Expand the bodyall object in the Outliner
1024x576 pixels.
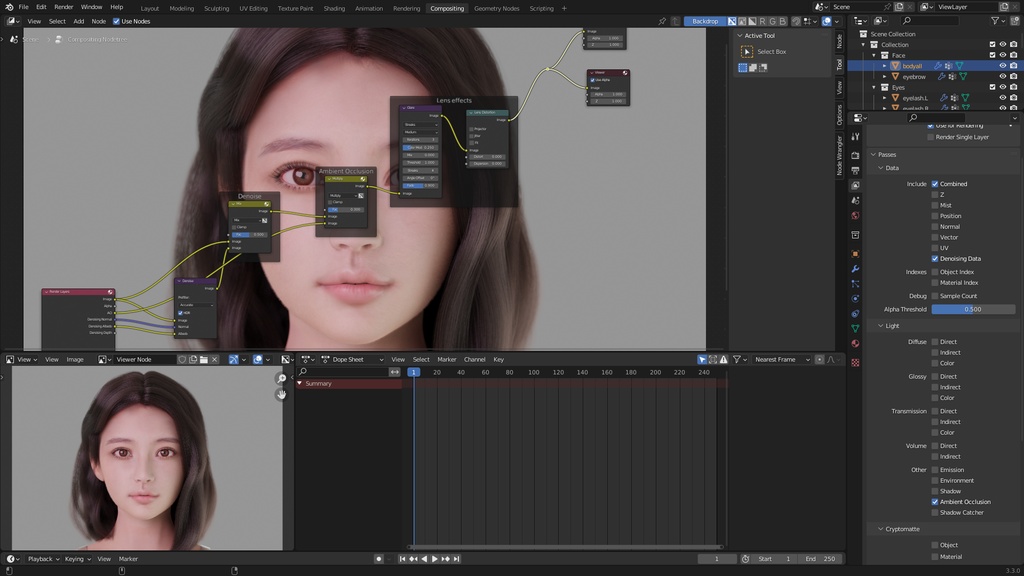tap(884, 66)
